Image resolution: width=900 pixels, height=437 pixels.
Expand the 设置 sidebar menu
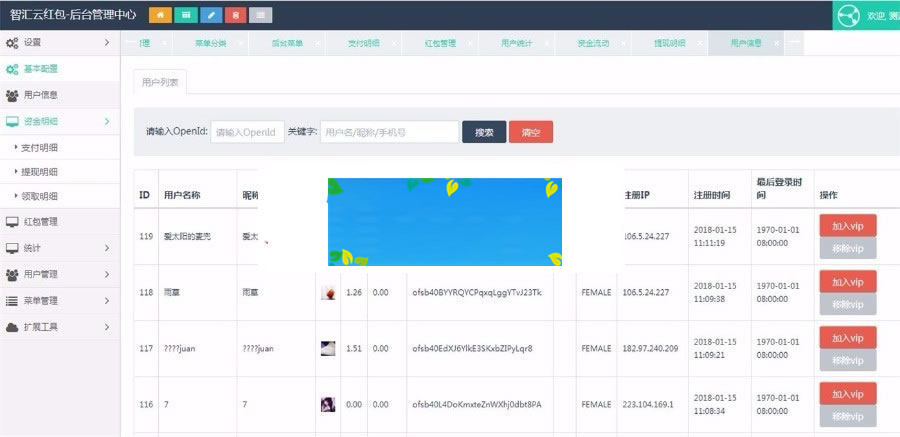58,43
